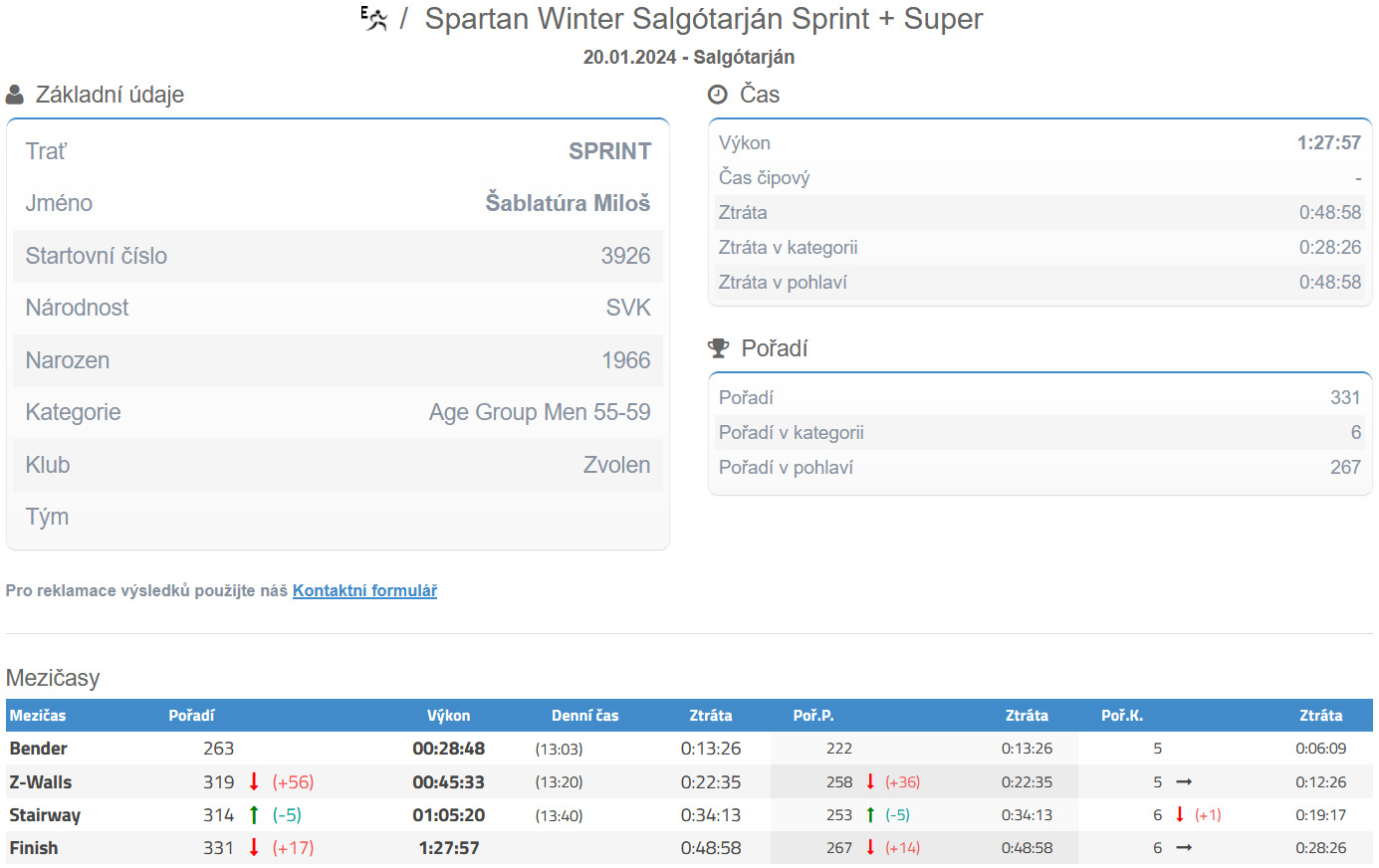Screen dimensions: 1379x868
Task: Select the Z-Walls split row name
Action: 41,781
